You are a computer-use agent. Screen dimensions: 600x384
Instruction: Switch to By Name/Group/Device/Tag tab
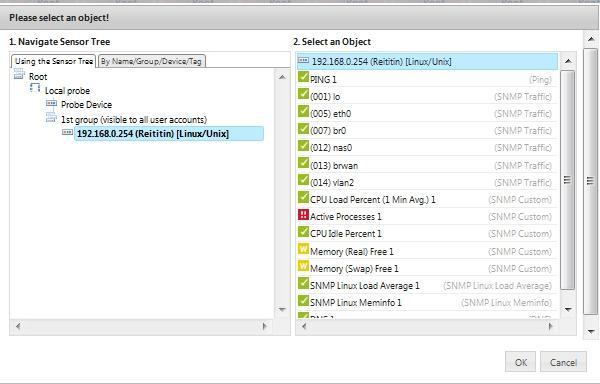click(x=152, y=61)
